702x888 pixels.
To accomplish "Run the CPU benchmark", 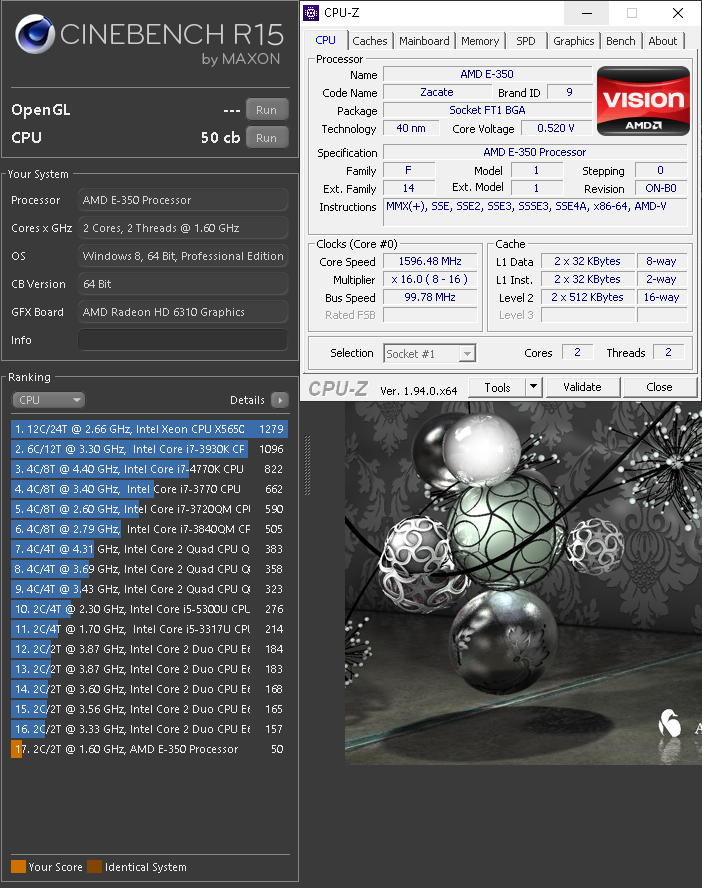I will point(267,138).
